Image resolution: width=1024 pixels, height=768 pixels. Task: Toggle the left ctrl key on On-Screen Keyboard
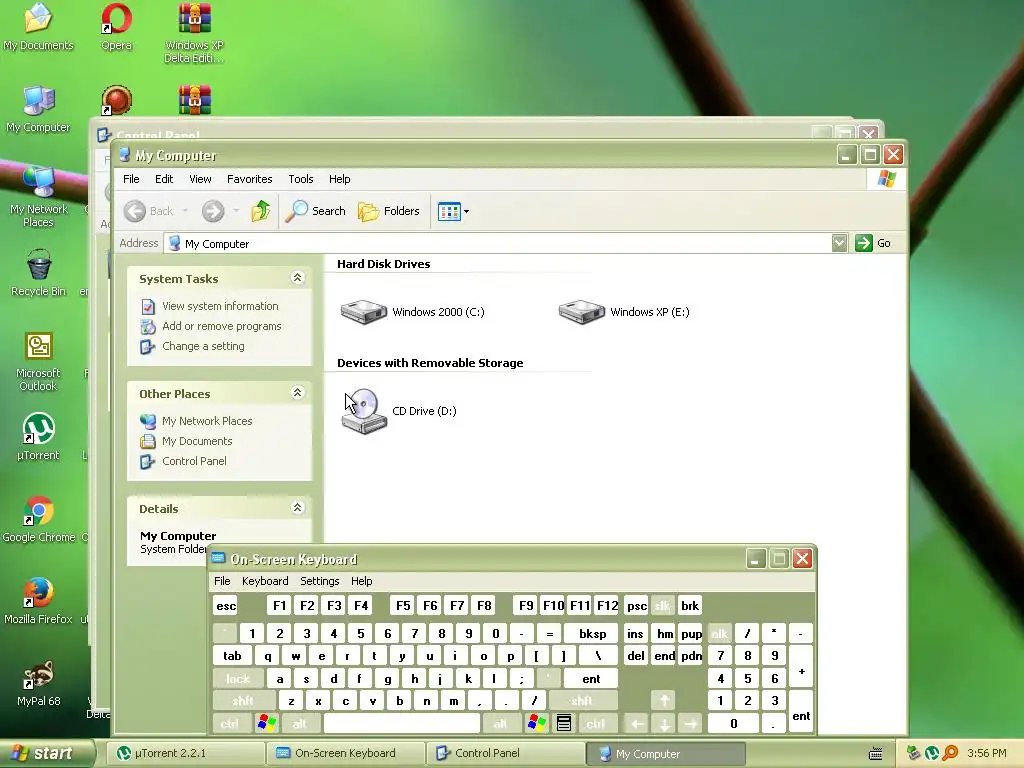pyautogui.click(x=229, y=724)
